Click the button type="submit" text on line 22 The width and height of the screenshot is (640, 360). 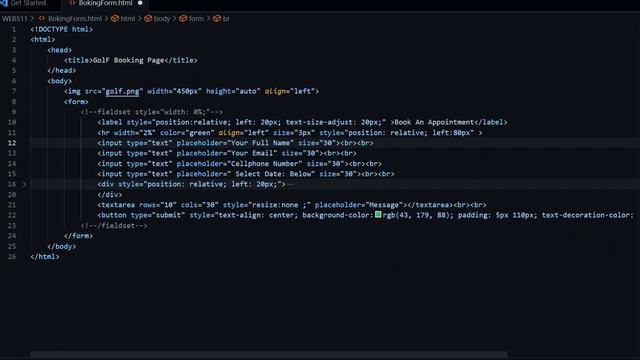click(x=141, y=216)
